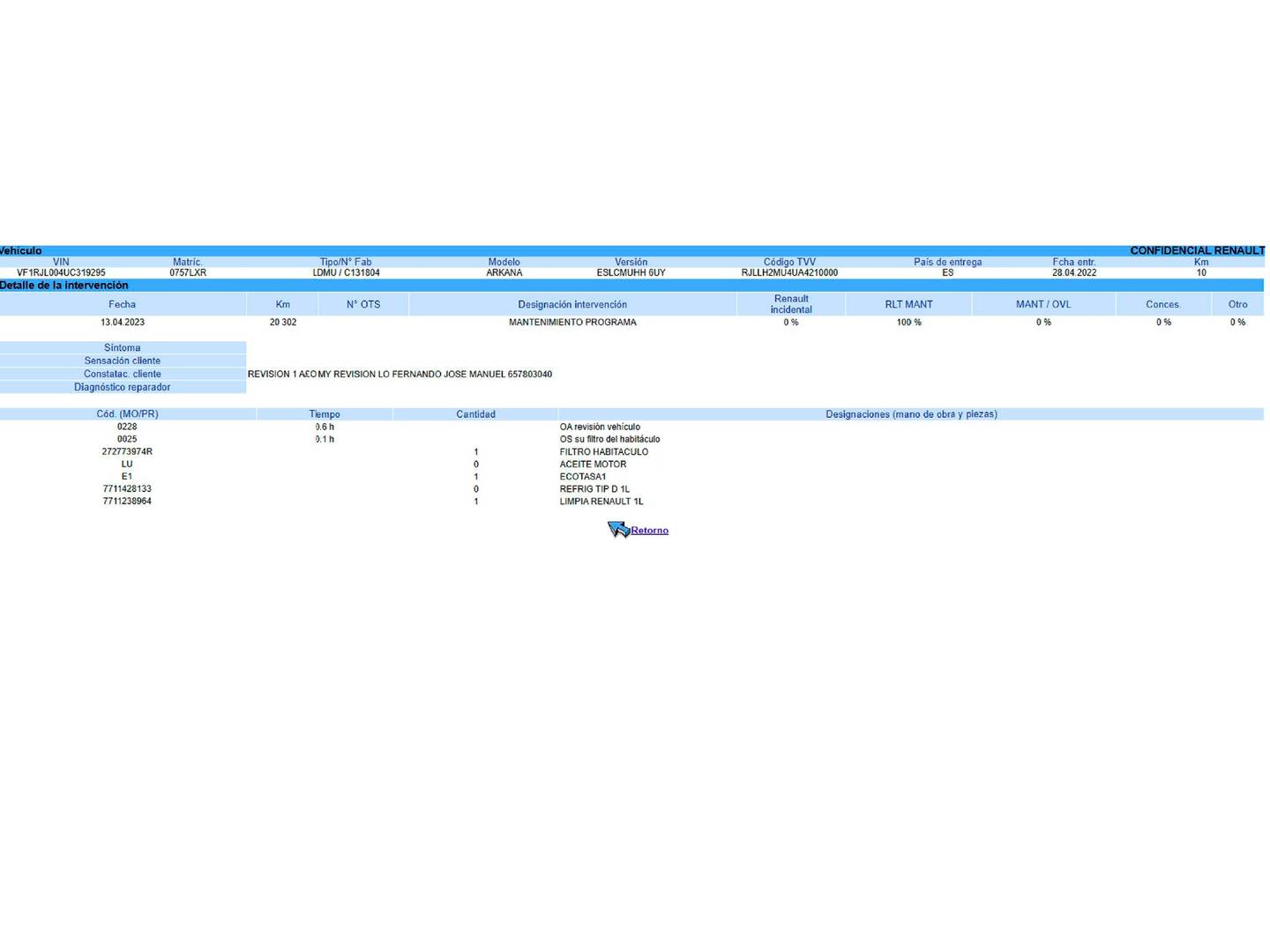The image size is (1270, 952).
Task: Select part code 7711428133
Action: point(127,489)
